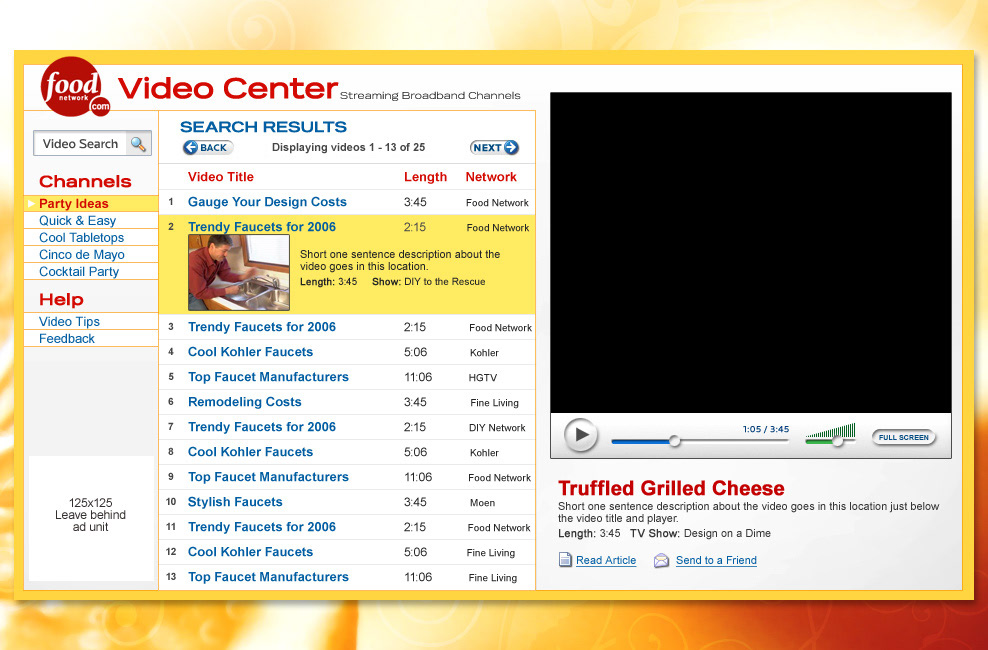Open video 3 Trendy Faucets for 2006

pyautogui.click(x=261, y=327)
